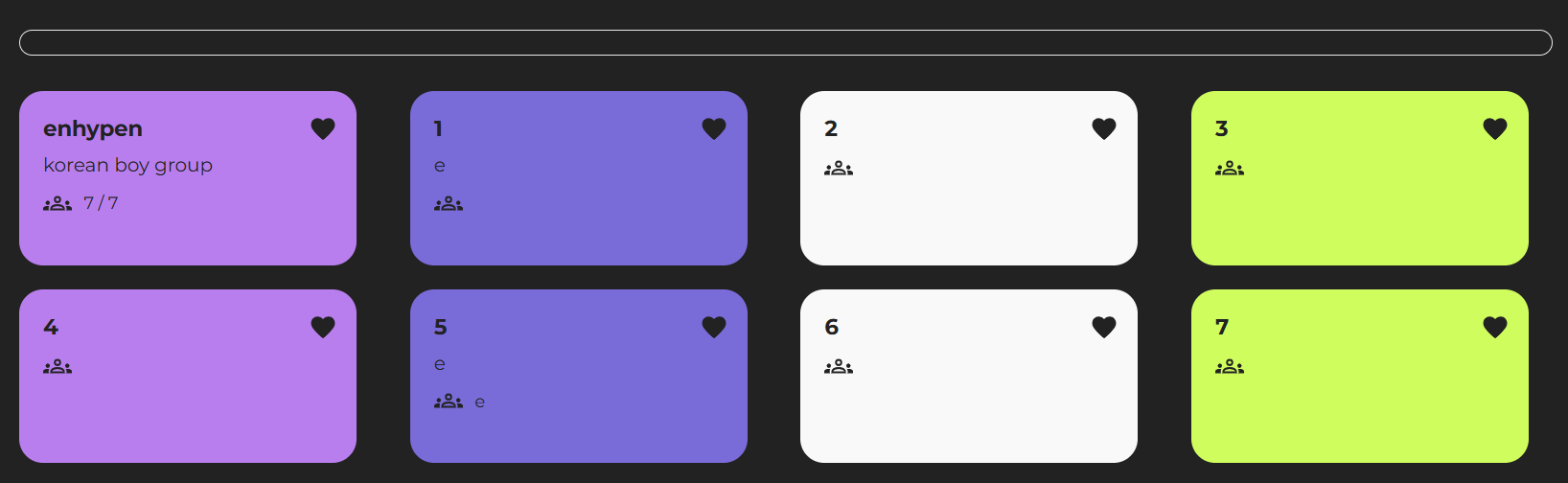This screenshot has height=483, width=1568.
Task: Click heart icon on white card 6
Action: (x=1104, y=327)
